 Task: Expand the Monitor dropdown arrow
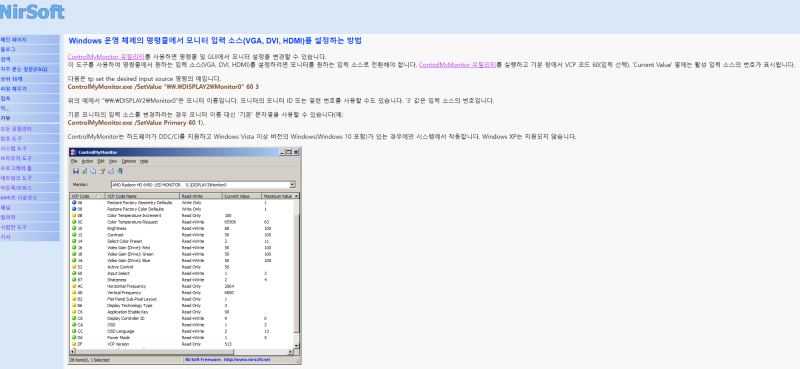coord(292,185)
